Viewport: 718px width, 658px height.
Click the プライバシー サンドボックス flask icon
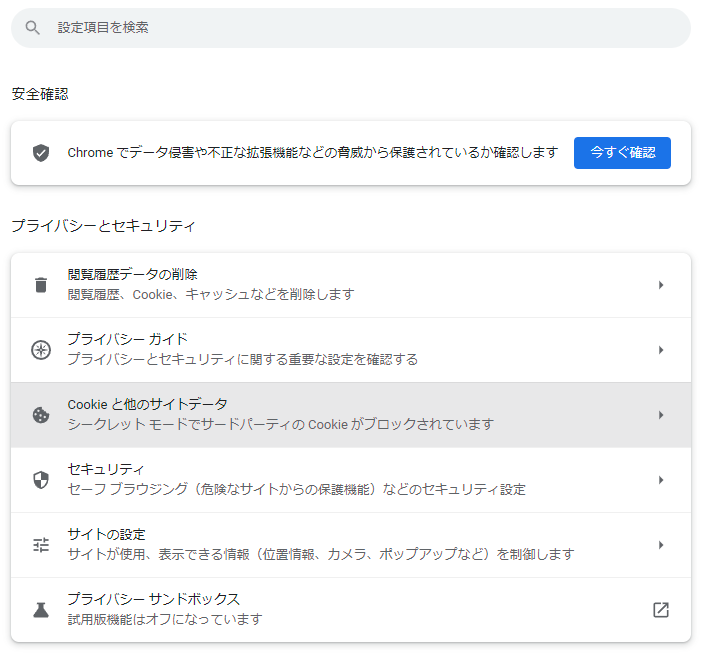point(41,610)
